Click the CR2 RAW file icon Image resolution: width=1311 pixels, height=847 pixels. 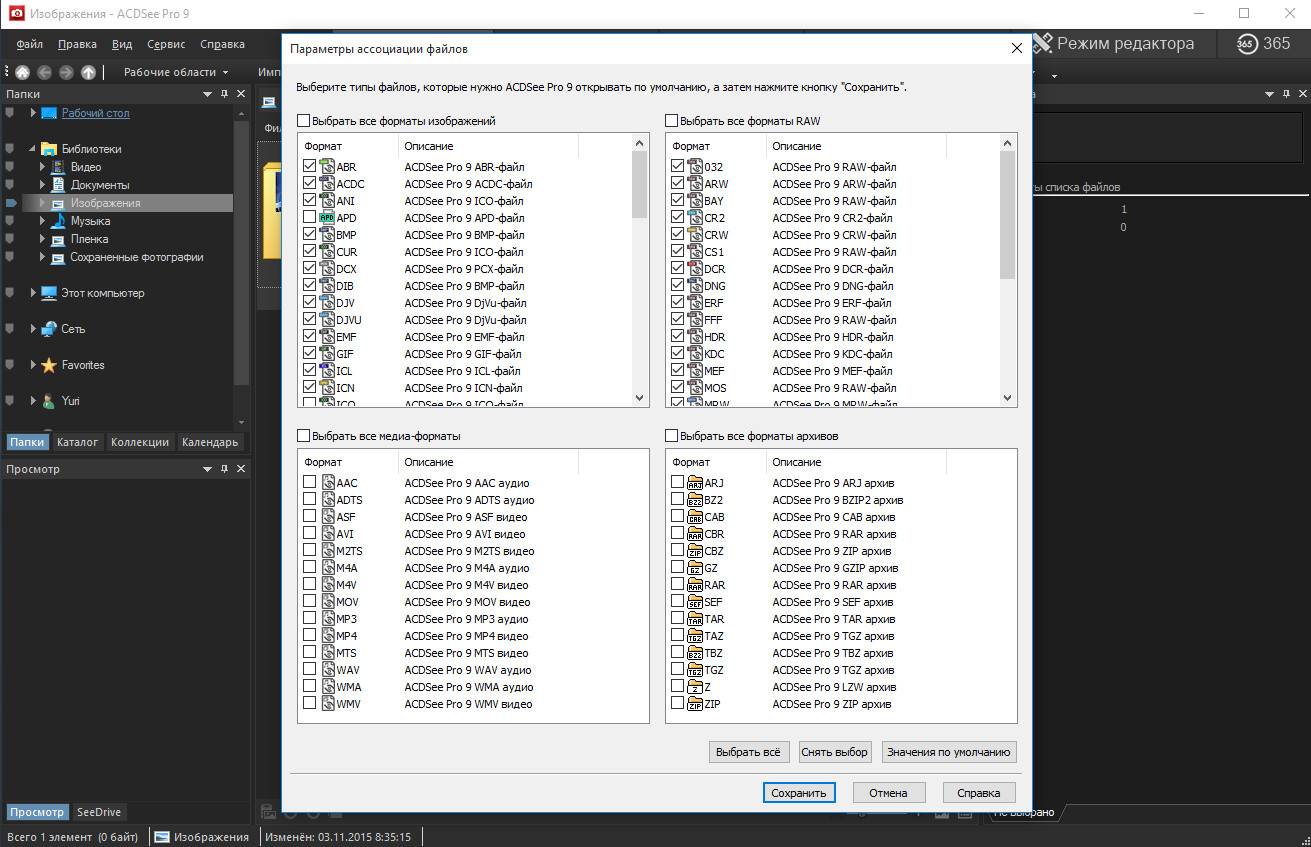[x=695, y=217]
